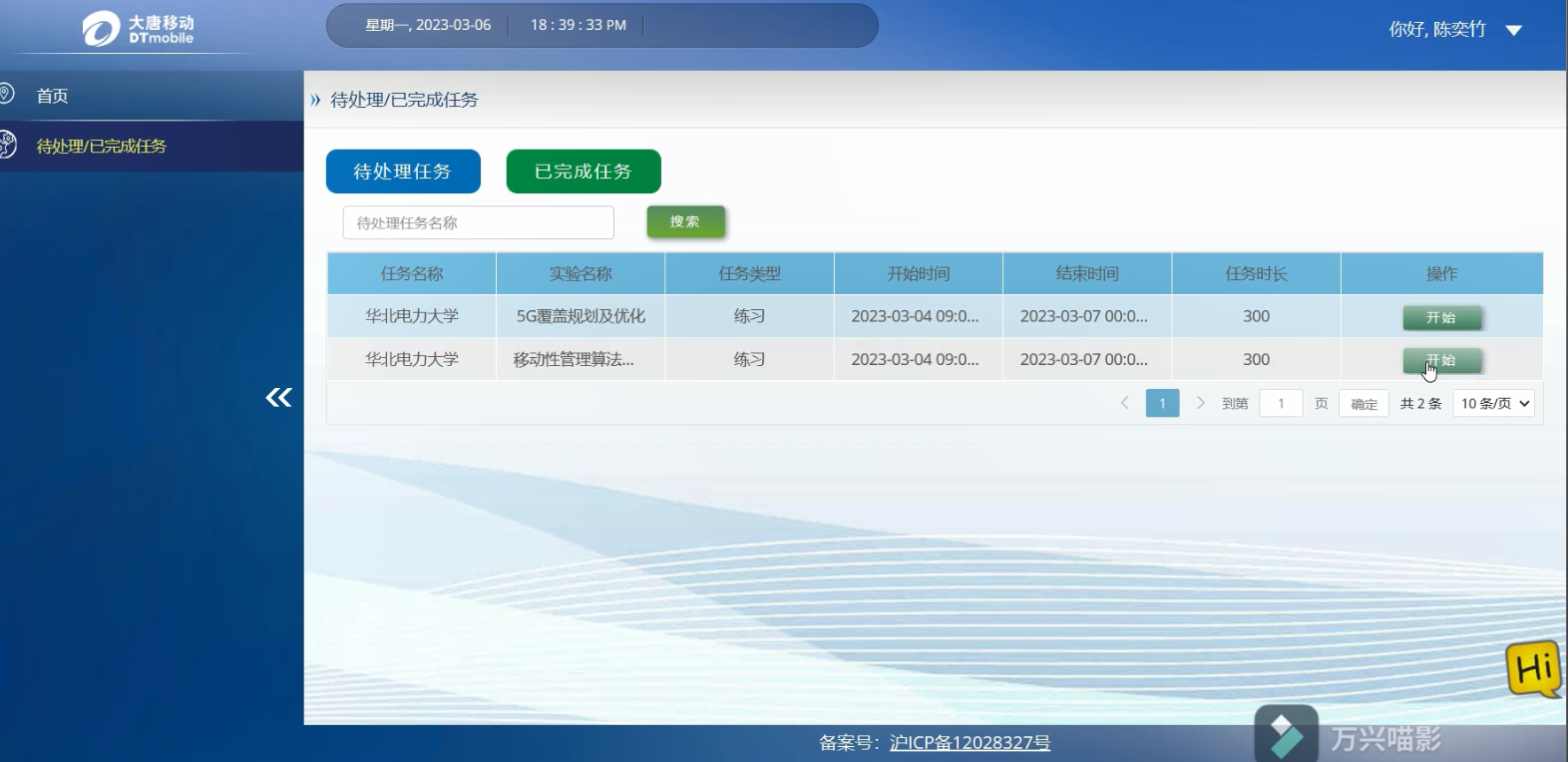Start the 5G覆盖规划及优化 task

(1441, 317)
